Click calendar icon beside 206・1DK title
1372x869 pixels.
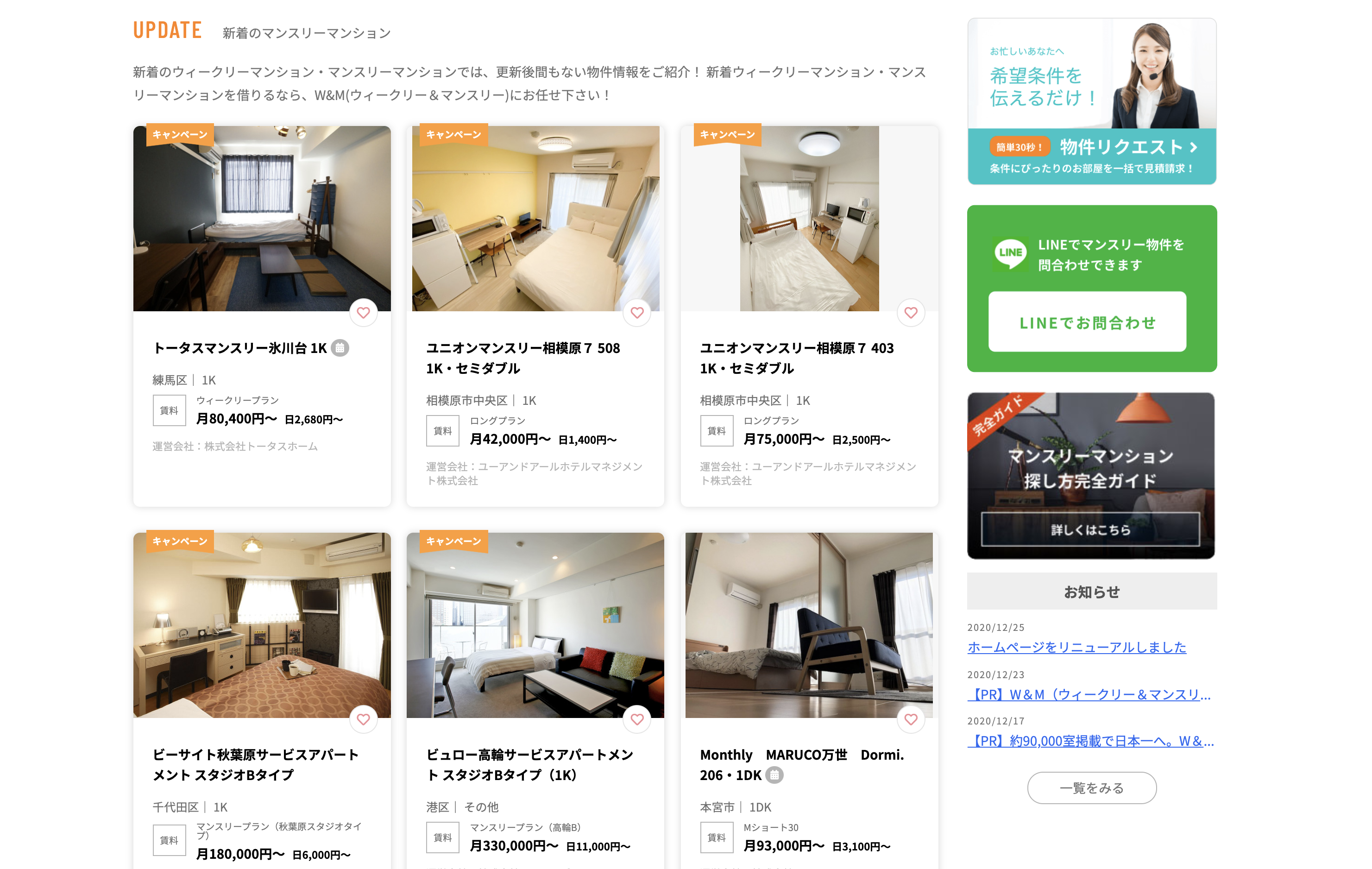(774, 775)
